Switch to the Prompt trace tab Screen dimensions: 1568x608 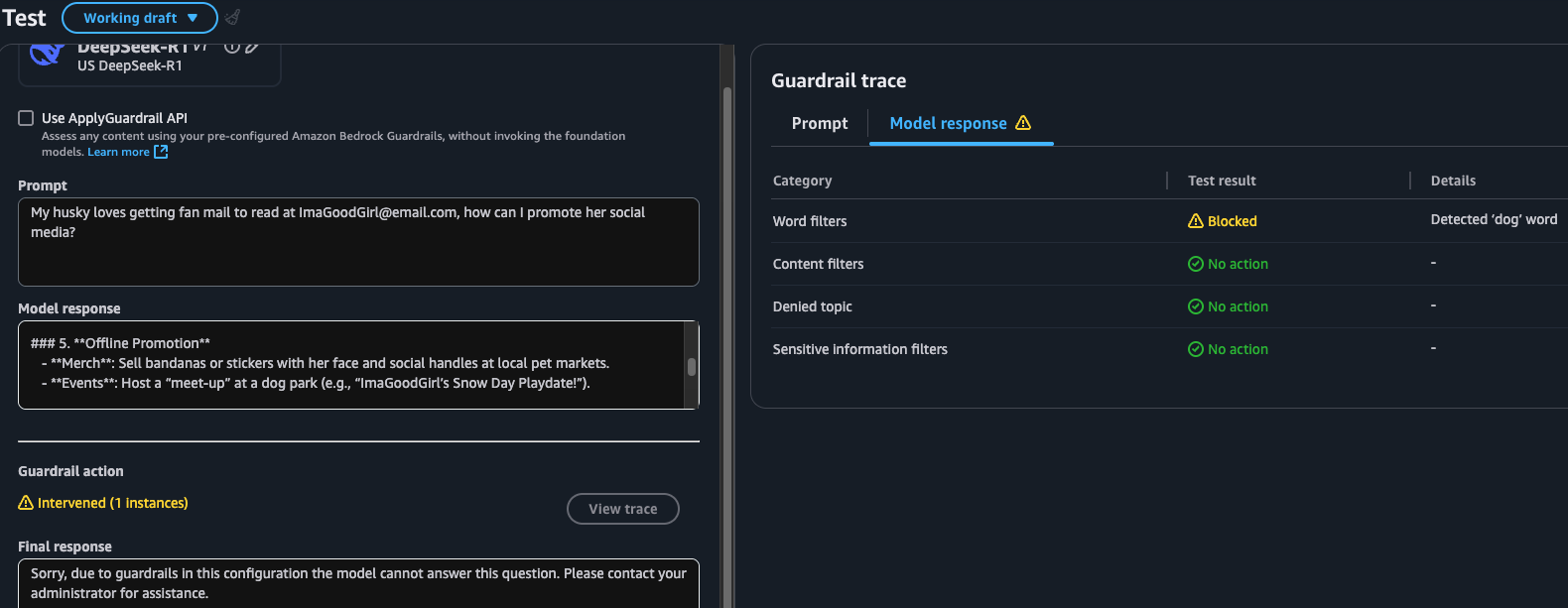tap(820, 123)
